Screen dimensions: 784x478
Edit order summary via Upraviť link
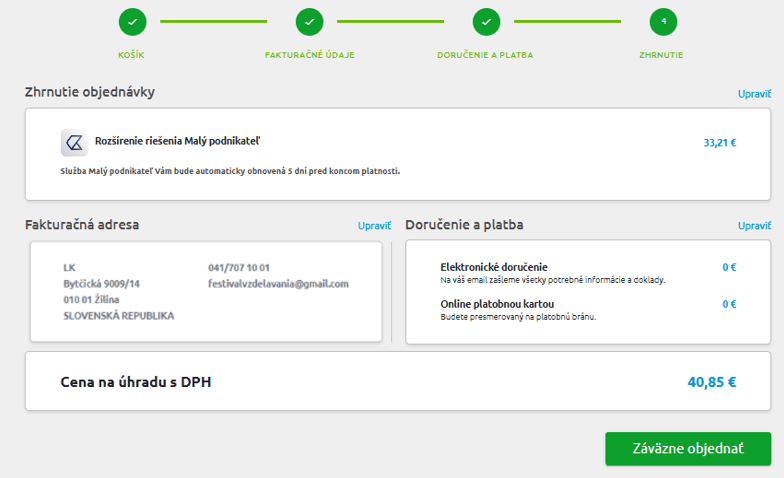click(754, 93)
